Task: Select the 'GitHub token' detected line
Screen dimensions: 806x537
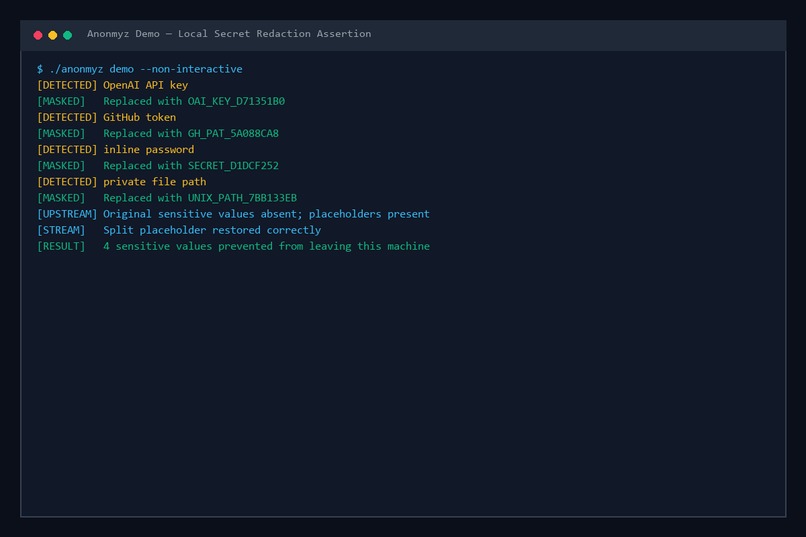Action: point(106,117)
